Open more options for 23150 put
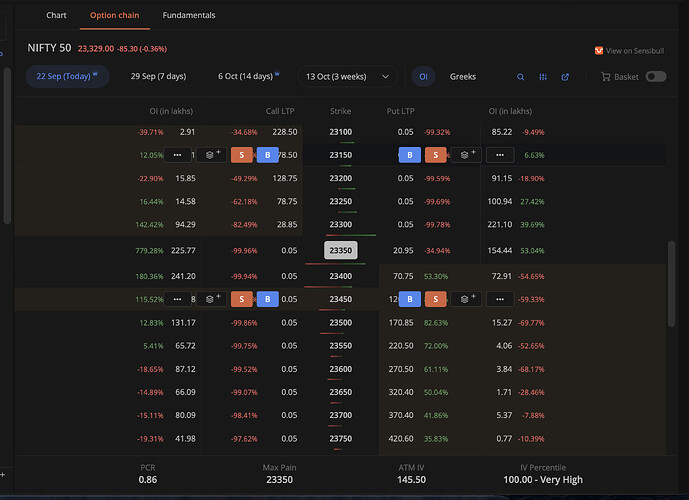The height and width of the screenshot is (500, 689). pyautogui.click(x=500, y=155)
